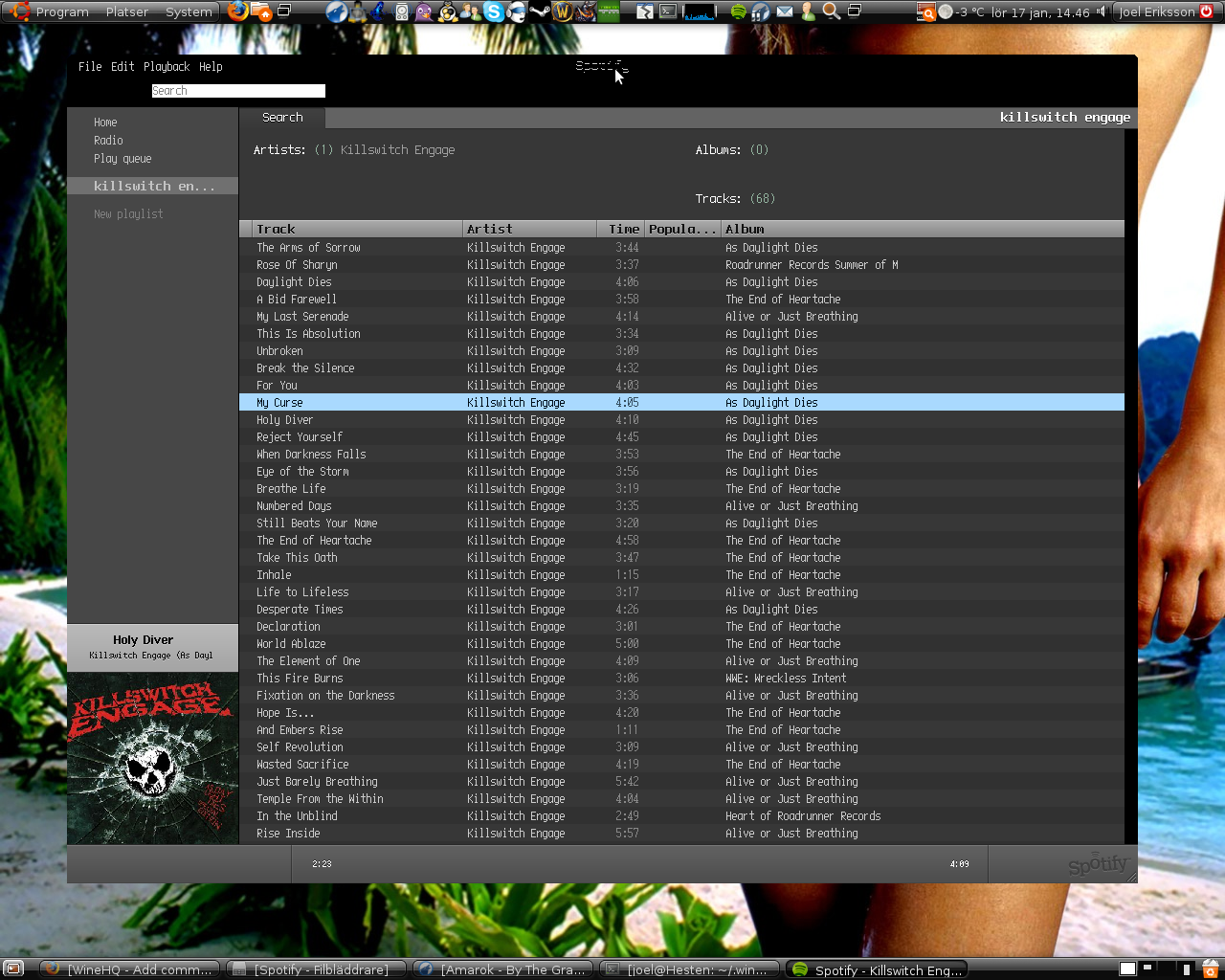
Task: Click now playing title Holy Diver
Action: (x=143, y=640)
